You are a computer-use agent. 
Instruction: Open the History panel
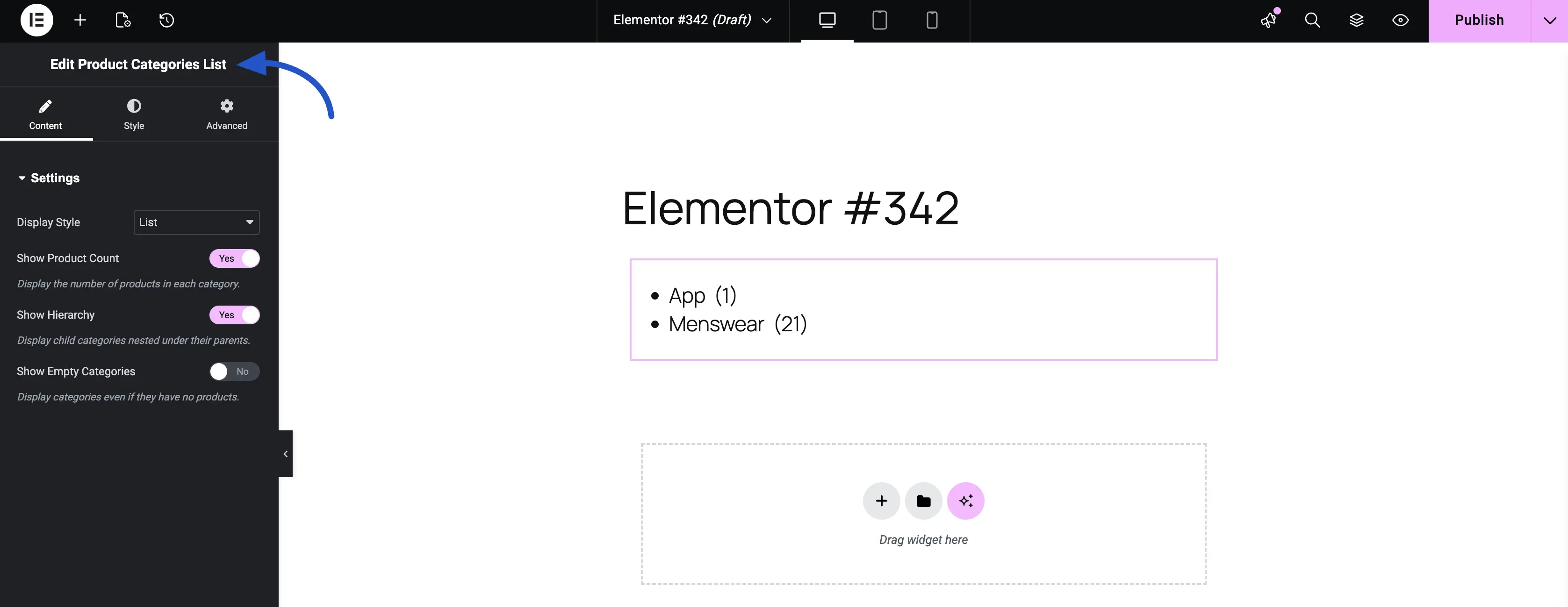167,20
